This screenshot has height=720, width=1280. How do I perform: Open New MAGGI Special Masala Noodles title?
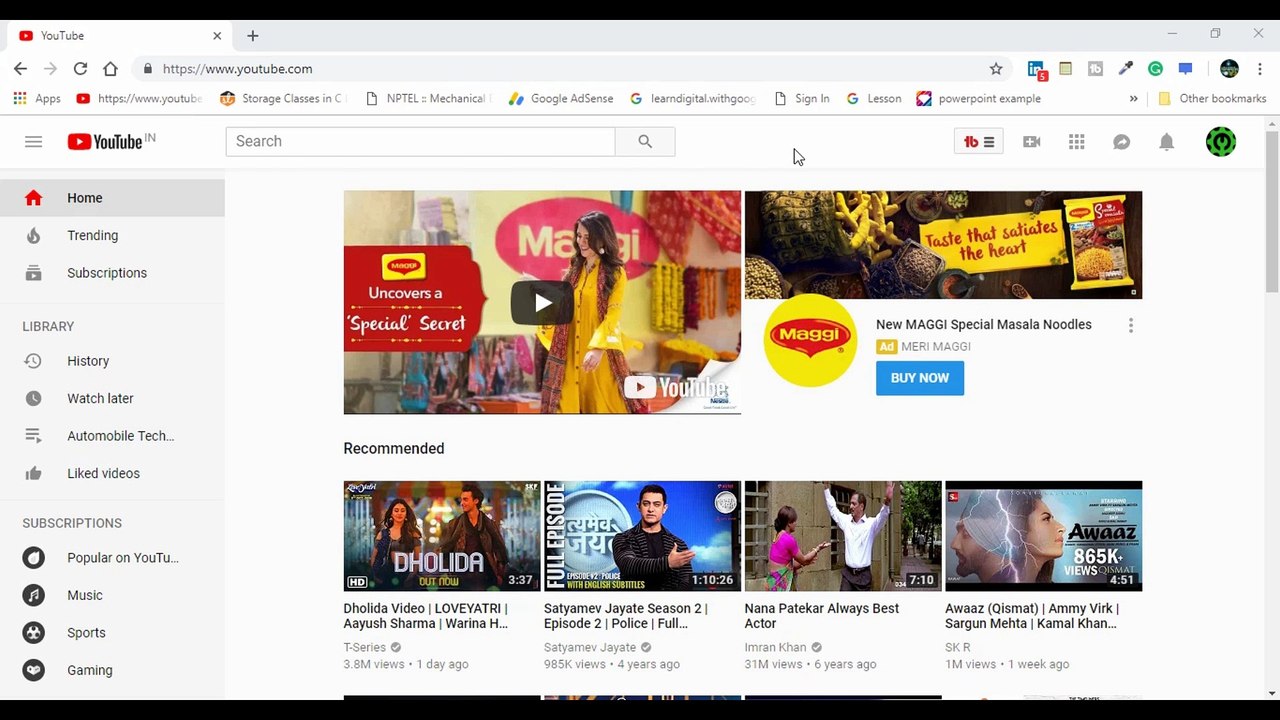984,324
